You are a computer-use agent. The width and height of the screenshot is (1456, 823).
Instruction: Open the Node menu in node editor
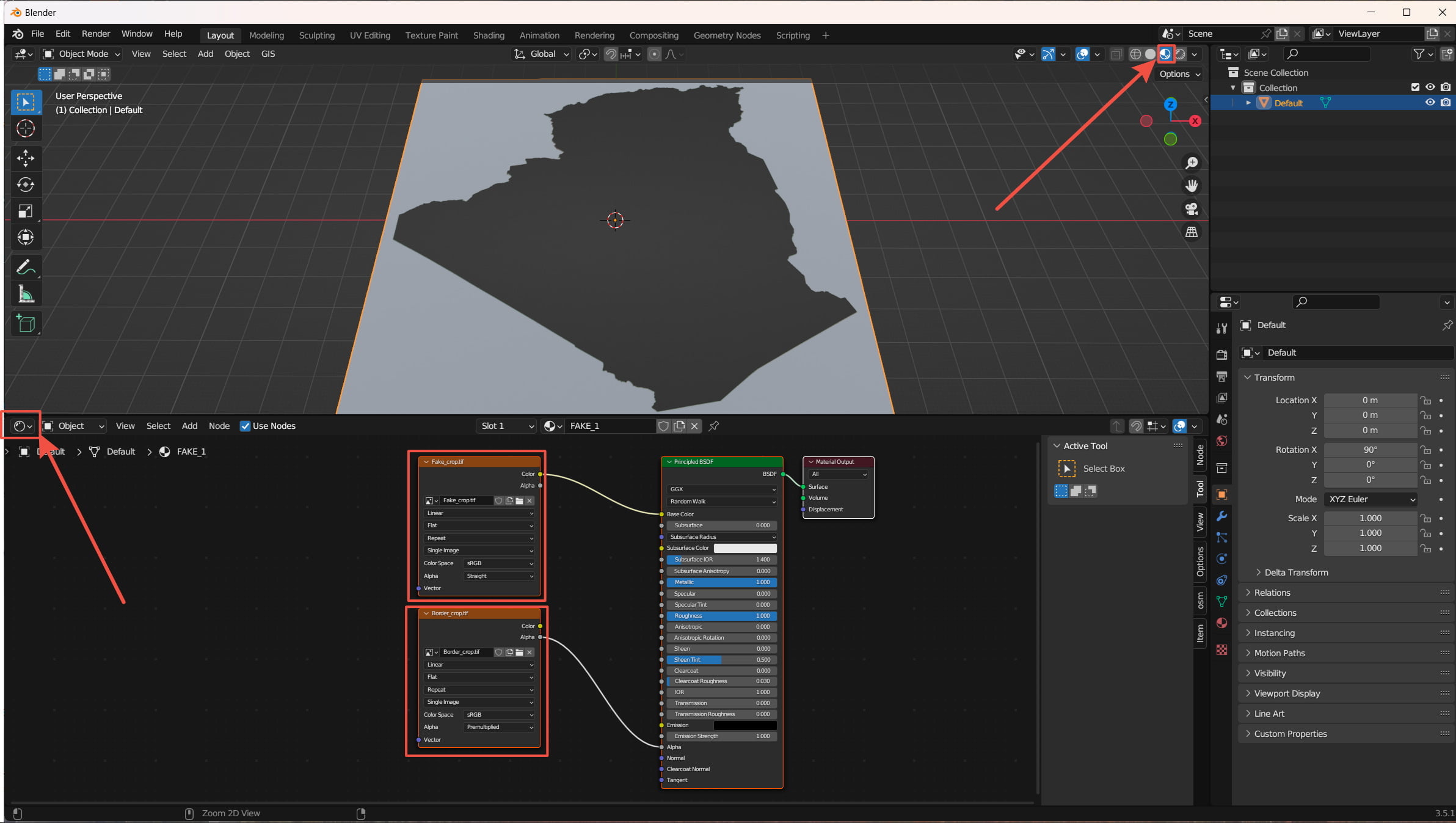[x=219, y=426]
